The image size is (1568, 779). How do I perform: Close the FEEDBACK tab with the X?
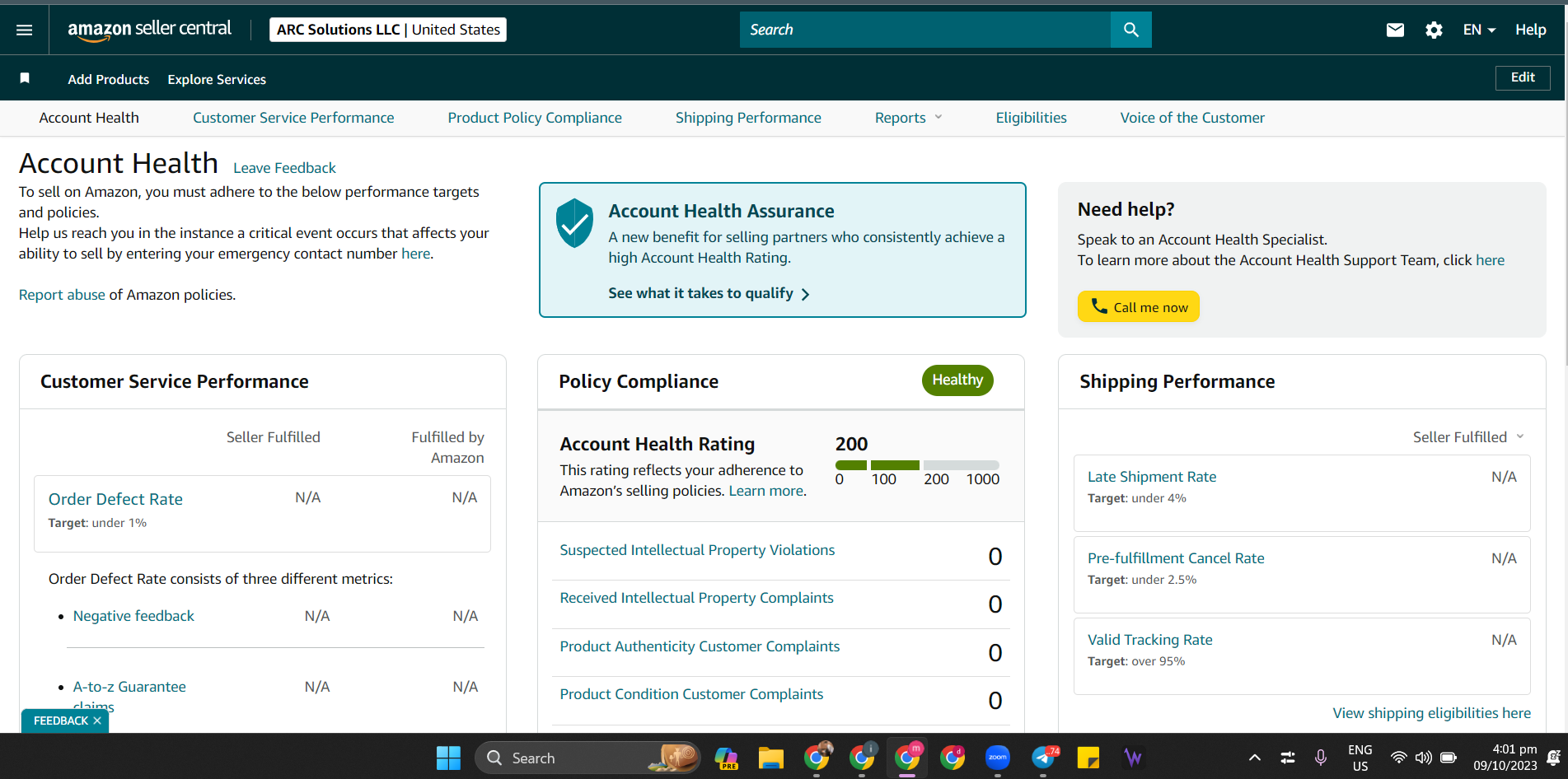tap(97, 721)
